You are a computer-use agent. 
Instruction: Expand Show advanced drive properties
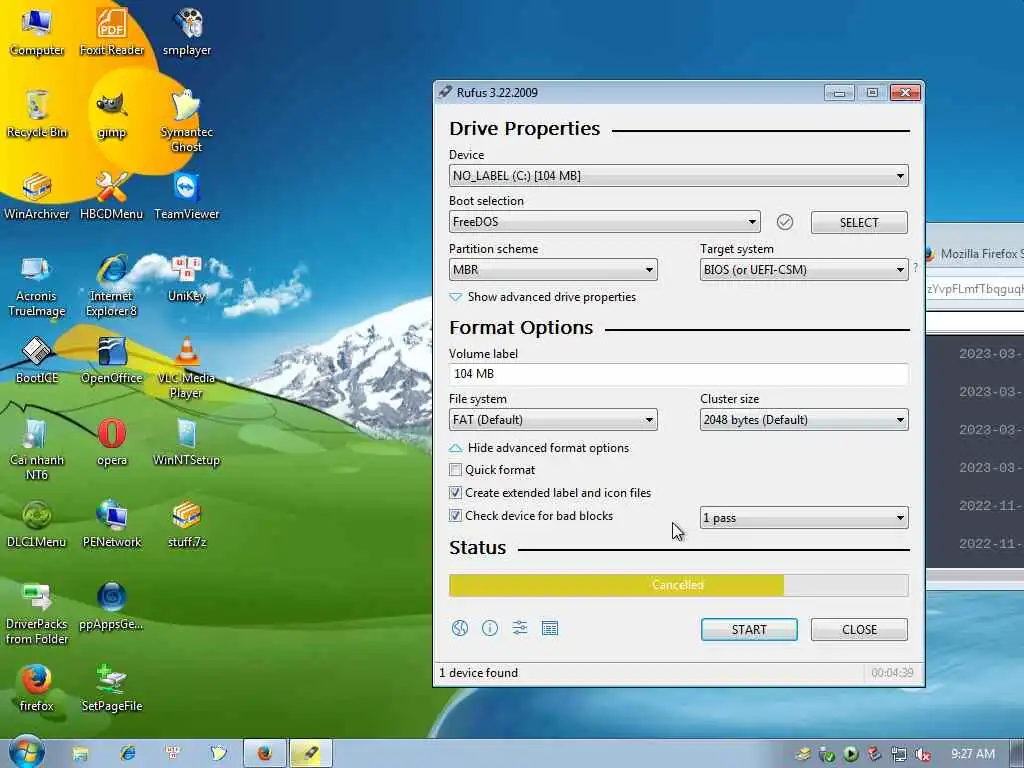(543, 297)
